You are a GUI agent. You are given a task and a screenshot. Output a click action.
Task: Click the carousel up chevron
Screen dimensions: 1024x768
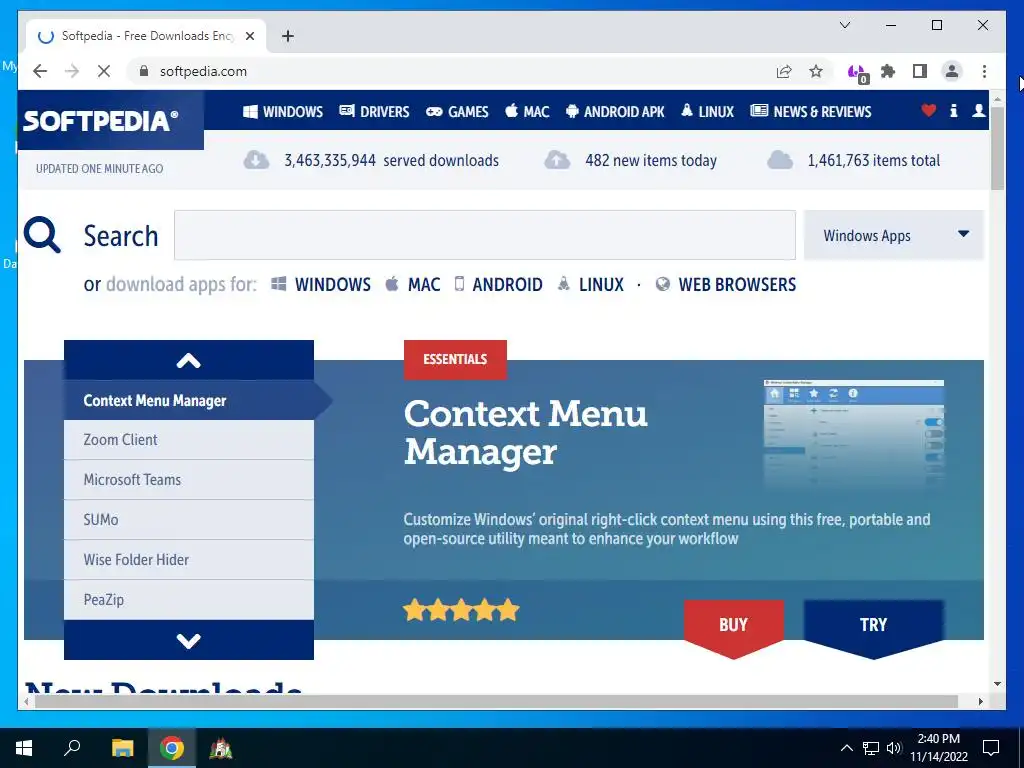point(189,360)
